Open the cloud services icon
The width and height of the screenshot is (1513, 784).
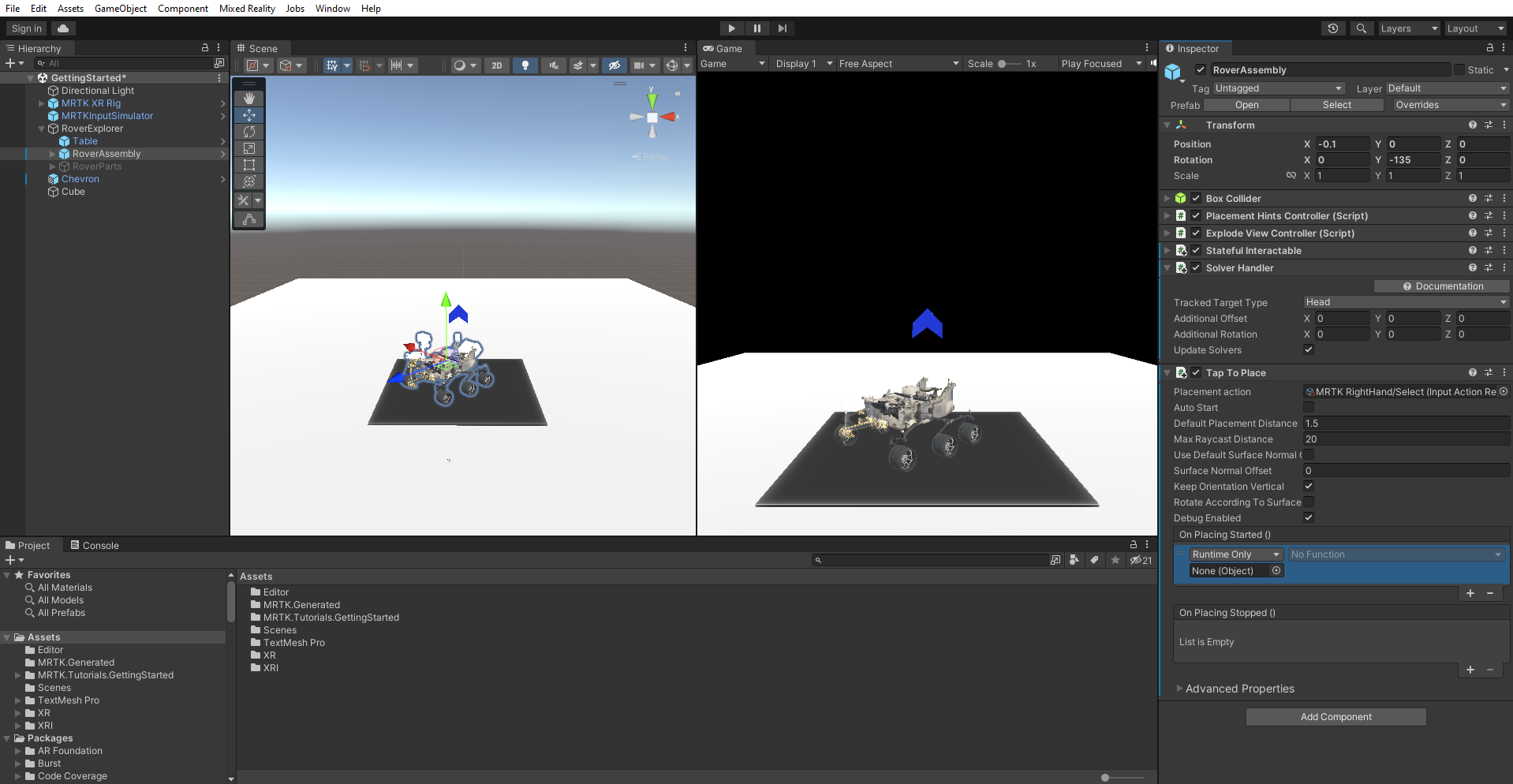coord(63,28)
